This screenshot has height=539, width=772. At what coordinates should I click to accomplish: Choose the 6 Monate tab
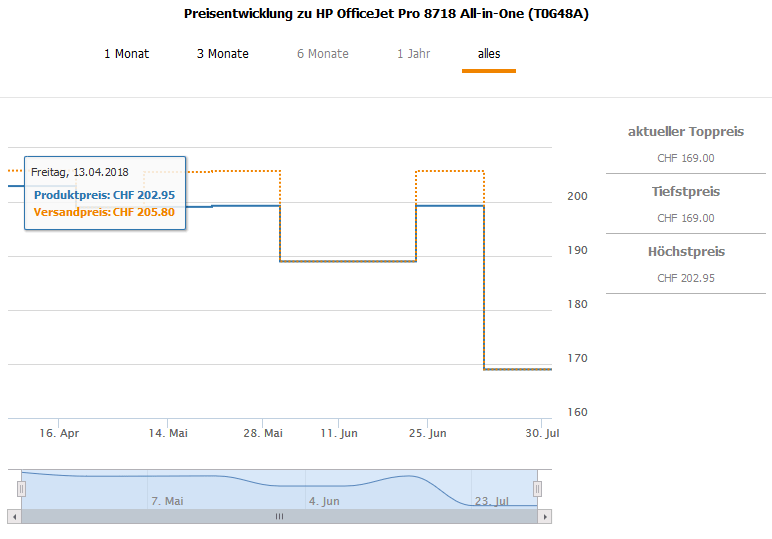323,54
